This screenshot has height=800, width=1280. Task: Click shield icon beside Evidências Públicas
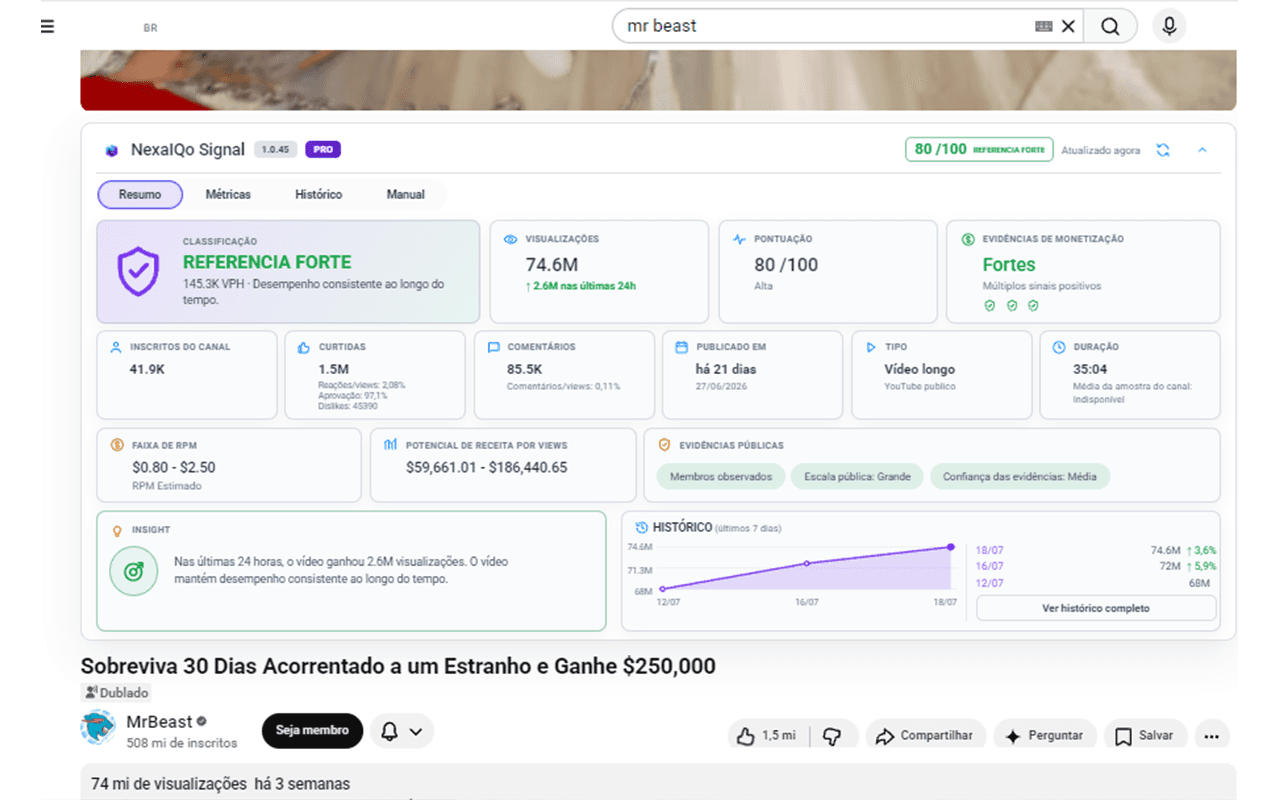tap(664, 445)
